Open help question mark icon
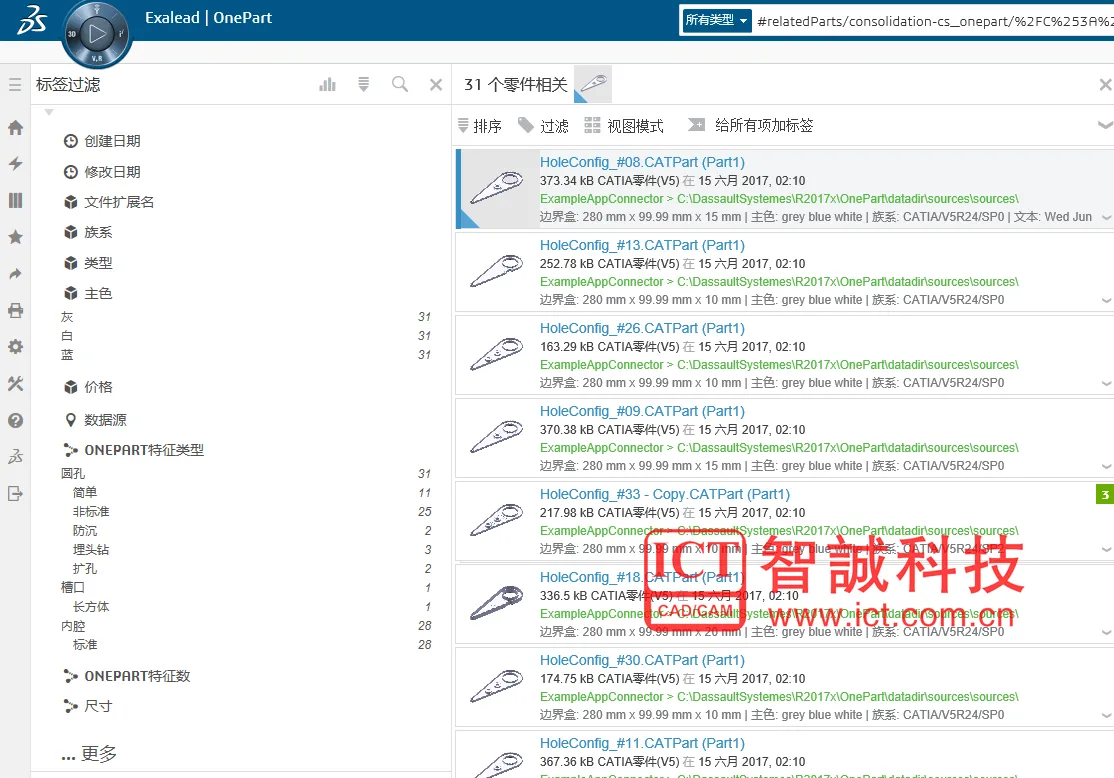The height and width of the screenshot is (778, 1114). coord(15,421)
